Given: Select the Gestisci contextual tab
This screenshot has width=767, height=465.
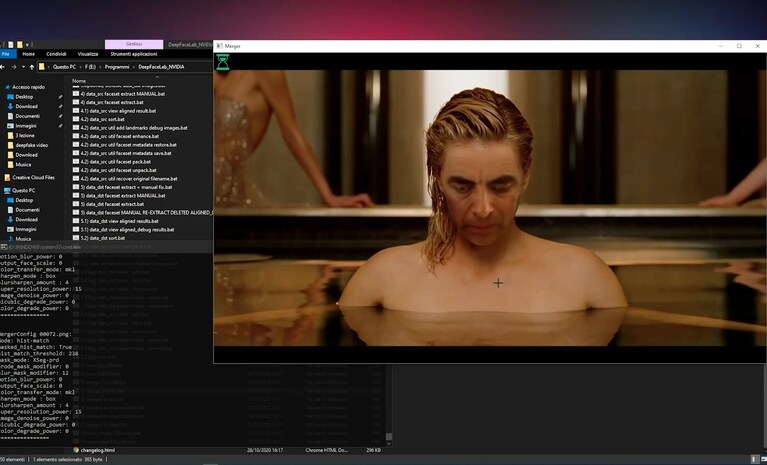Looking at the screenshot, I should tap(134, 44).
